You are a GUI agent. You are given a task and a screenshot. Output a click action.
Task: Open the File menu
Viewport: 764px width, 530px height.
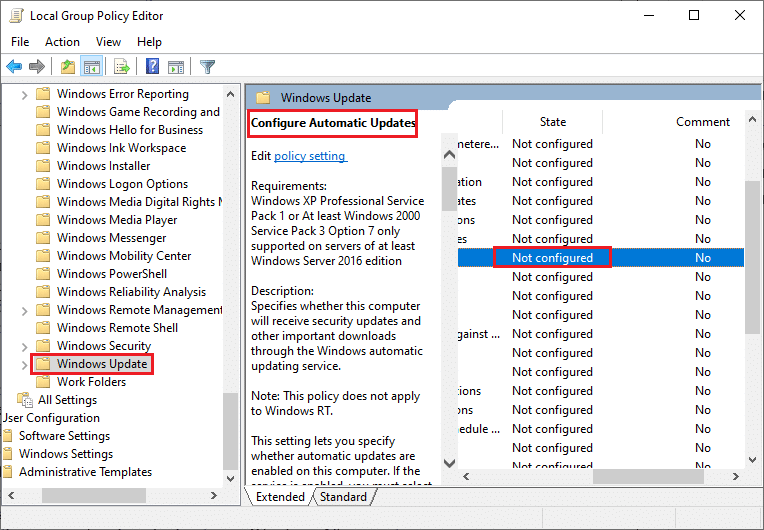click(x=20, y=42)
